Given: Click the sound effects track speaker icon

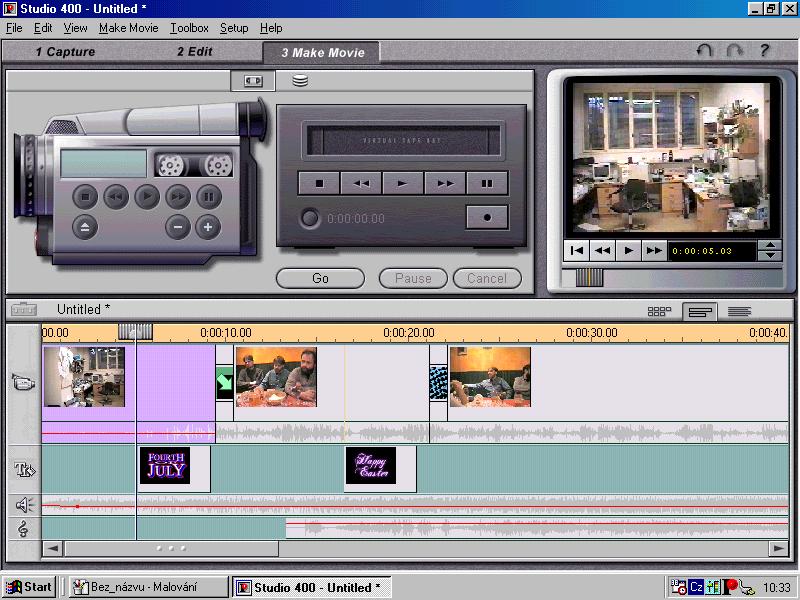Looking at the screenshot, I should pyautogui.click(x=23, y=505).
